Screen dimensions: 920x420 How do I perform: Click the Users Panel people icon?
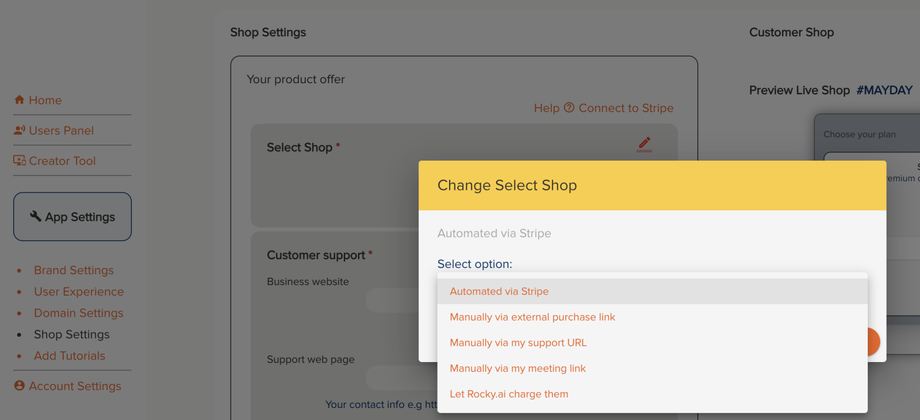(19, 130)
